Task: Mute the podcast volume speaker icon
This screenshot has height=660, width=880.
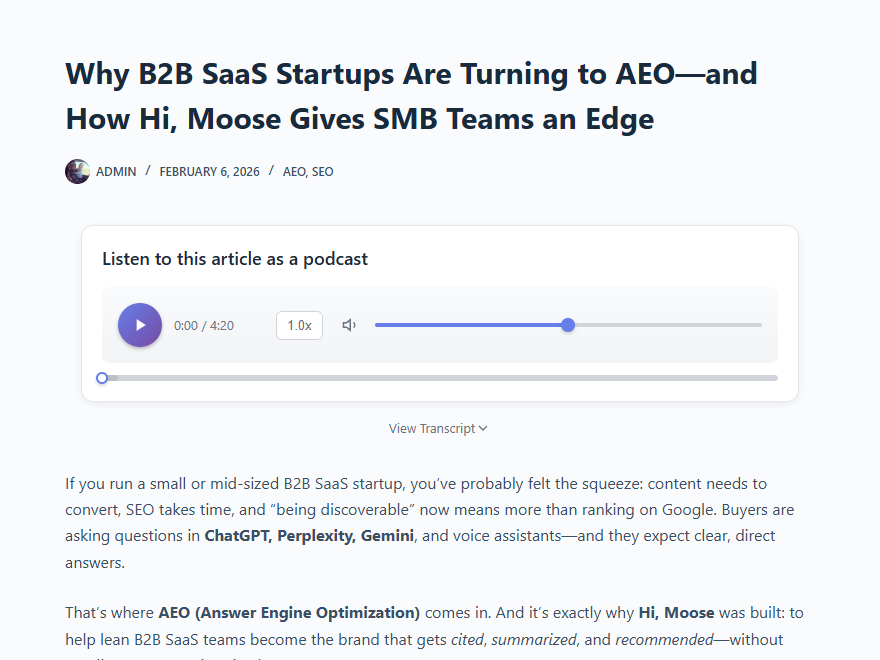Action: [x=349, y=325]
